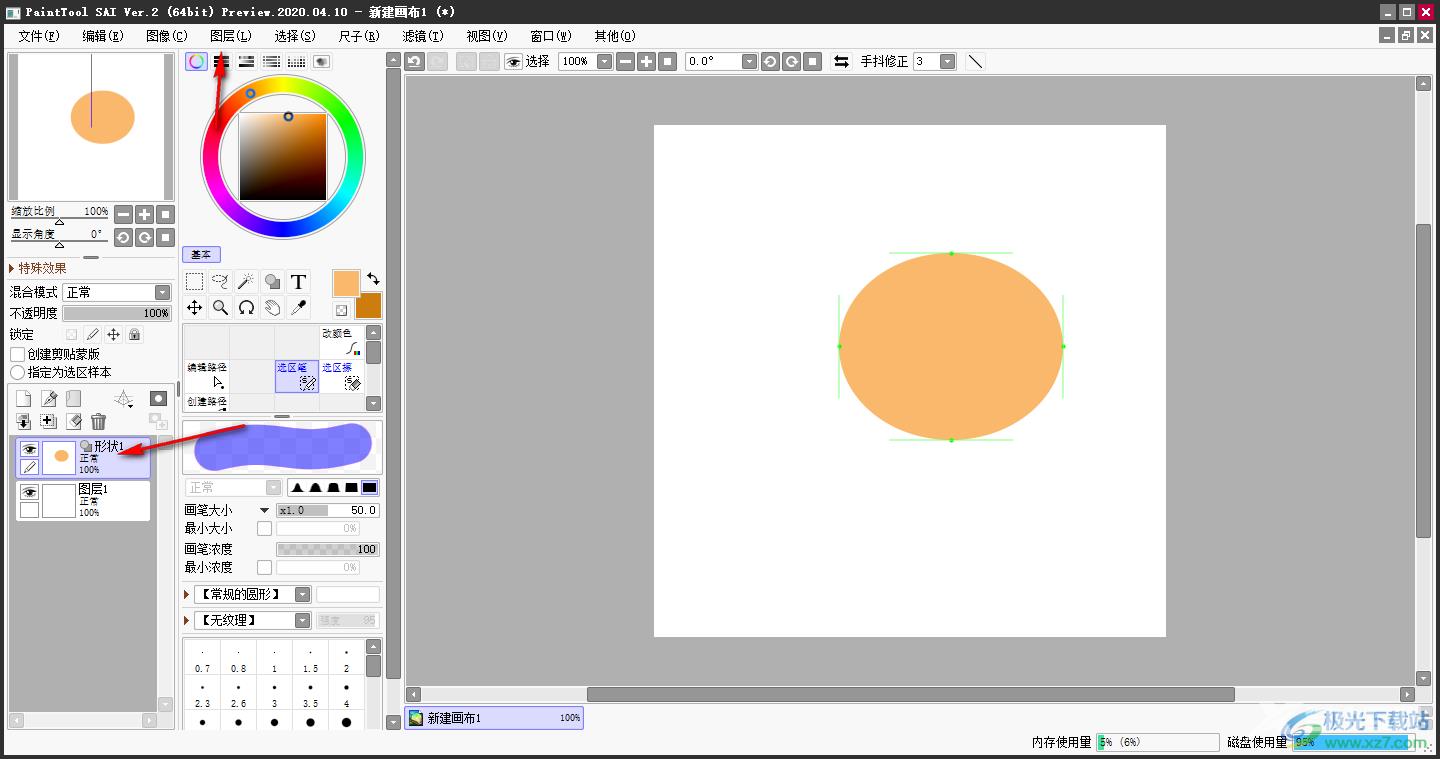The width and height of the screenshot is (1440, 759).
Task: Click the straight line mode icon
Action: click(x=975, y=61)
